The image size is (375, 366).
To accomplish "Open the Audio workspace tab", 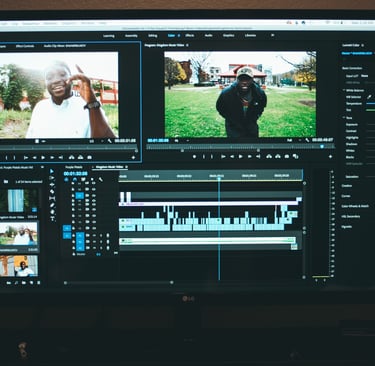I will tap(209, 35).
